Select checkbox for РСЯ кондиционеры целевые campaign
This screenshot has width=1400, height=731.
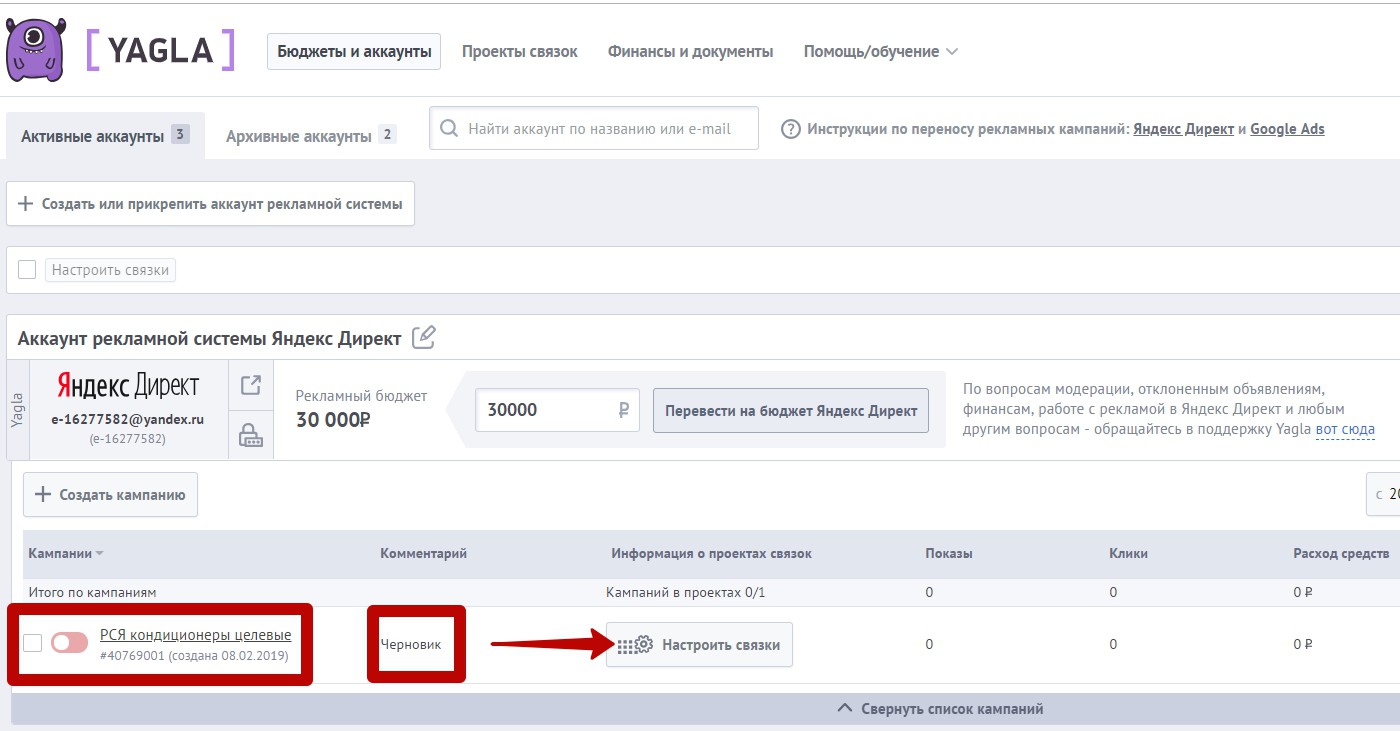[x=32, y=643]
